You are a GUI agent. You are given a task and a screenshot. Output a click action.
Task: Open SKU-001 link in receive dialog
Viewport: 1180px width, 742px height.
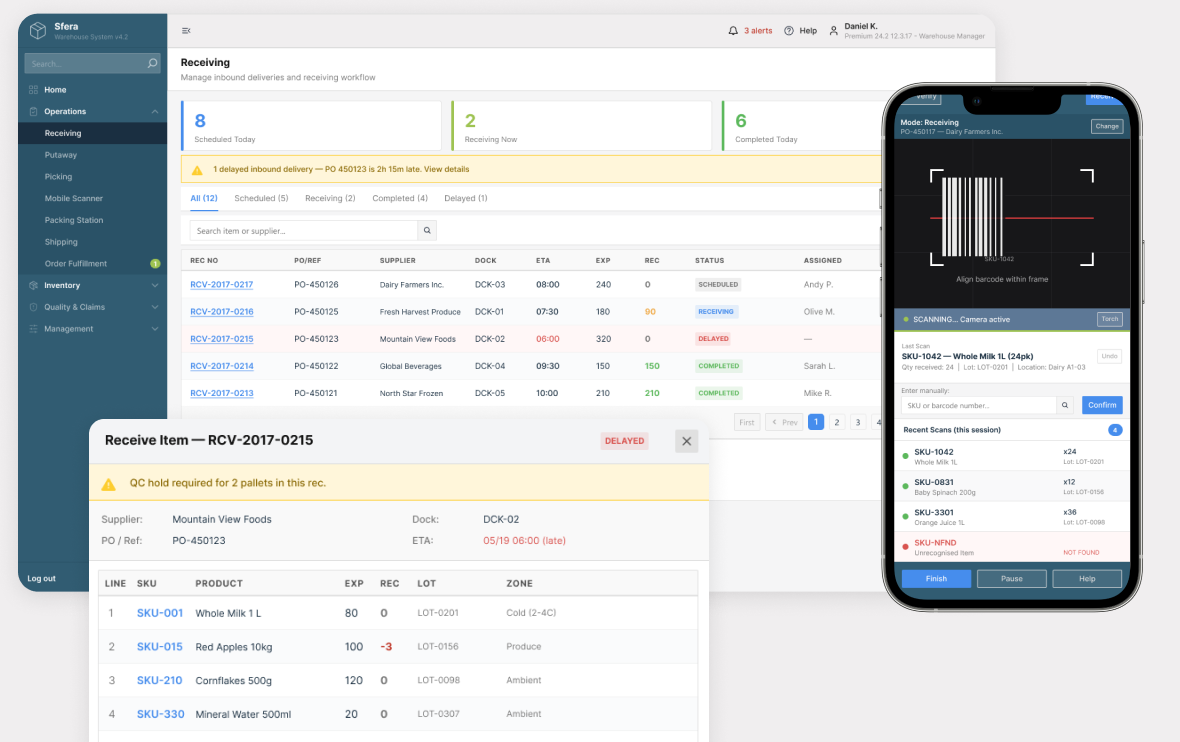[160, 613]
